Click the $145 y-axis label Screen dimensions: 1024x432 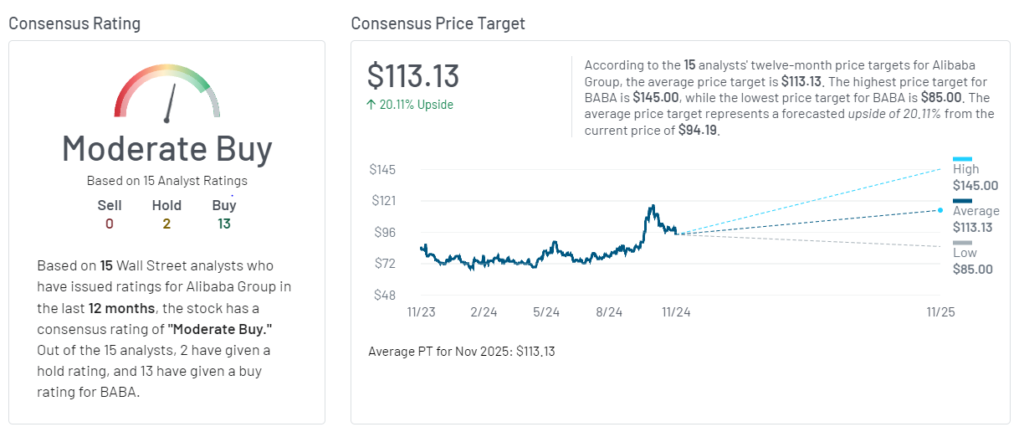(x=383, y=169)
